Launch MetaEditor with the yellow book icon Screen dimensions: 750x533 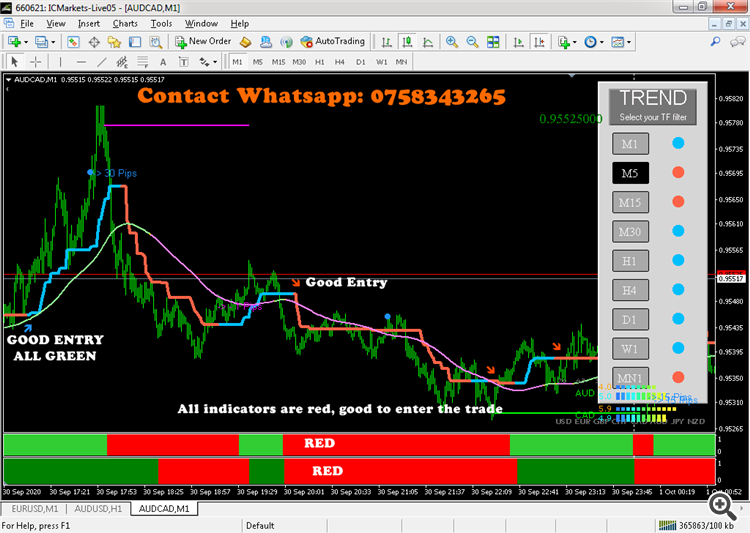245,42
